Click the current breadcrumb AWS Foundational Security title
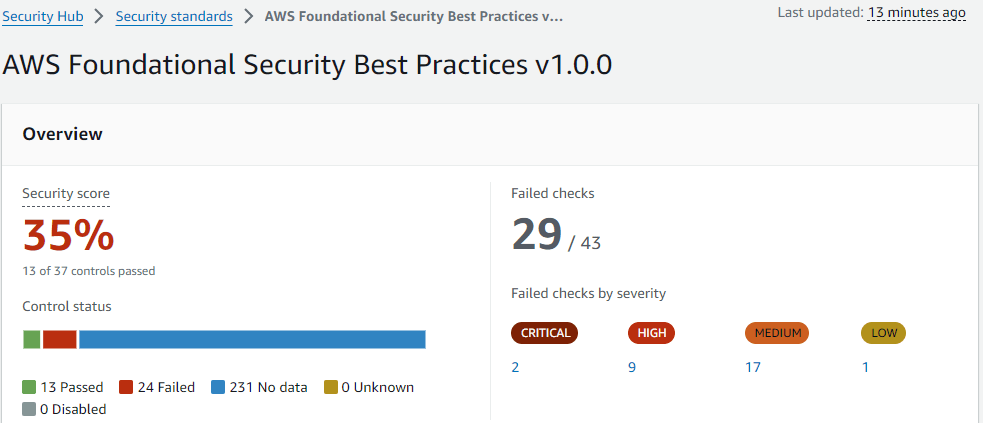Viewport: 983px width, 423px height. (413, 16)
